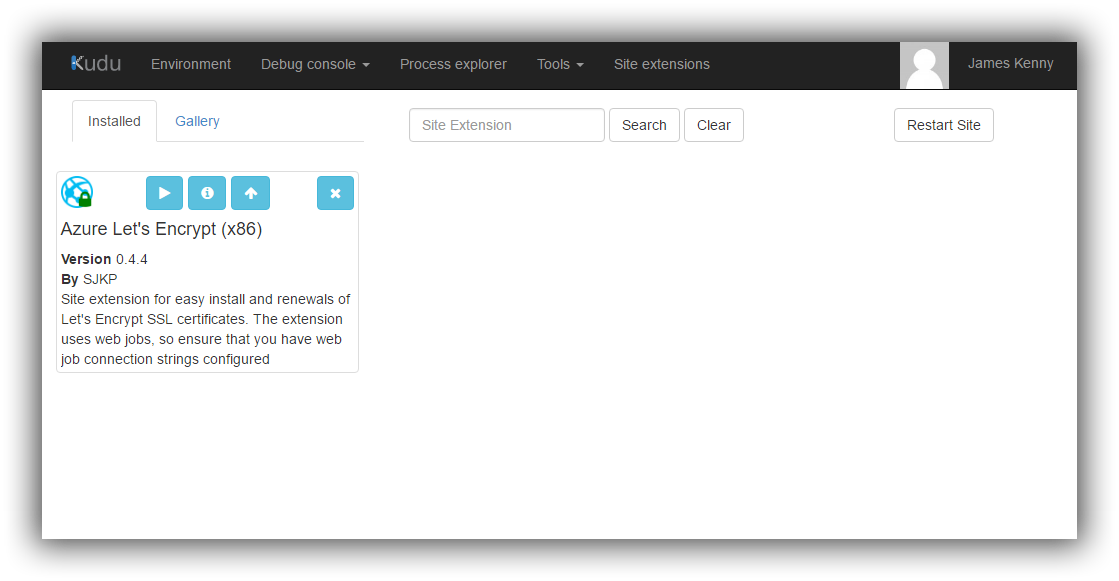Launch the Azure Let's Encrypt extension
Screen dimensions: 1119x581
[x=164, y=193]
